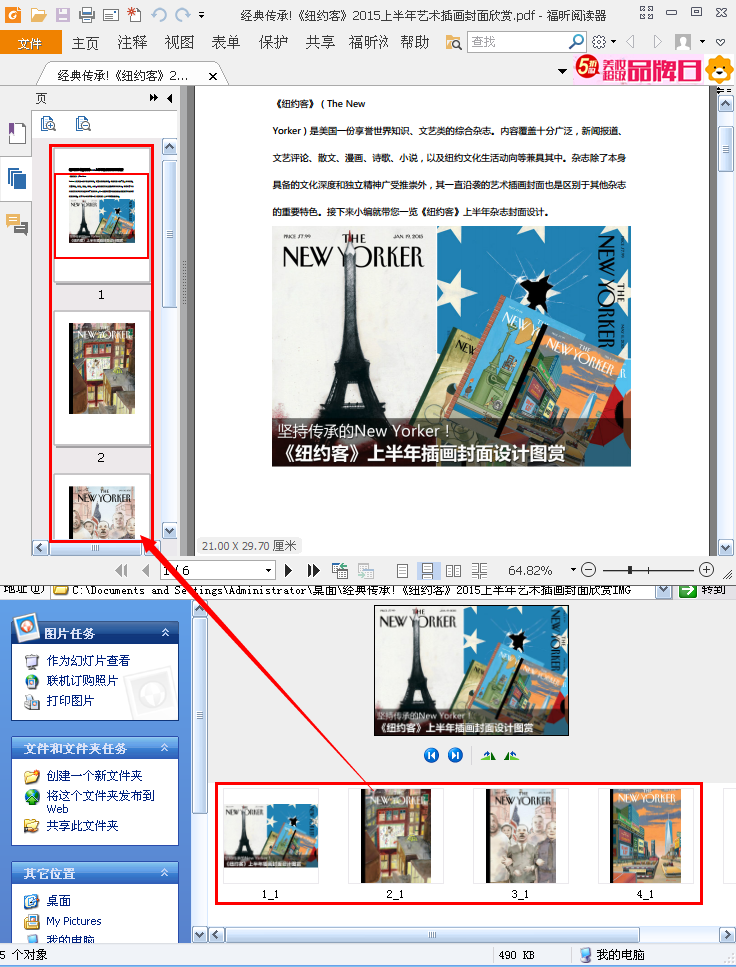Viewport: 736px width, 967px height.
Task: Click the save disk icon
Action: click(x=62, y=14)
